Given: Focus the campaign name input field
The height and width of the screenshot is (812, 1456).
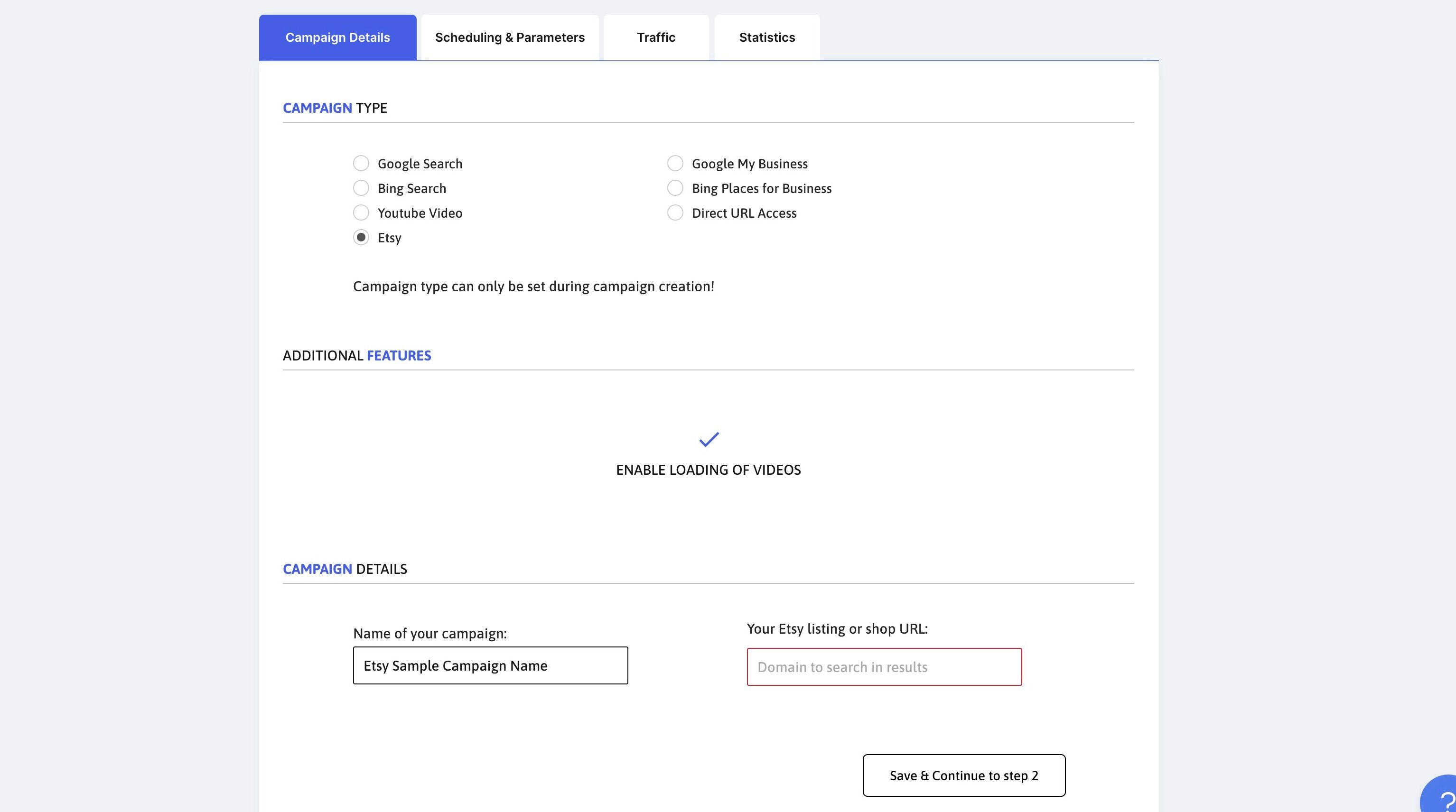Looking at the screenshot, I should click(491, 665).
